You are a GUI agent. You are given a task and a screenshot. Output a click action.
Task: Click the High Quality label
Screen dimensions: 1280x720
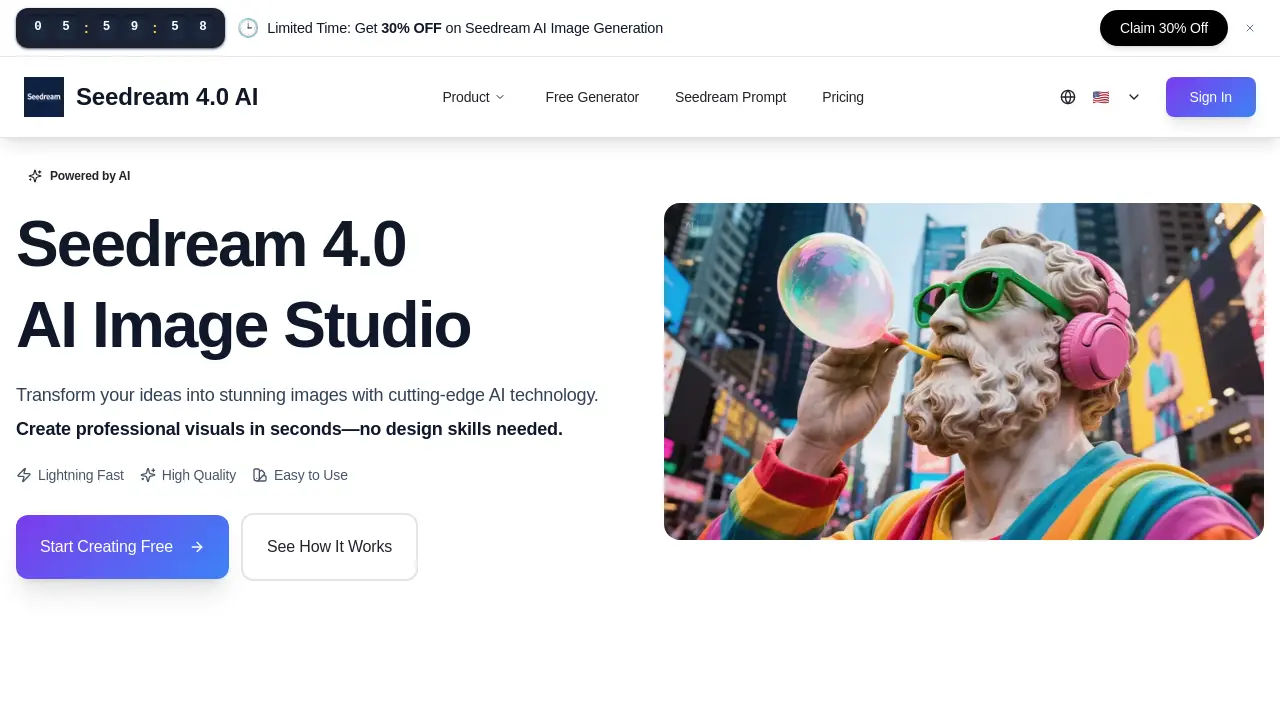tap(199, 475)
